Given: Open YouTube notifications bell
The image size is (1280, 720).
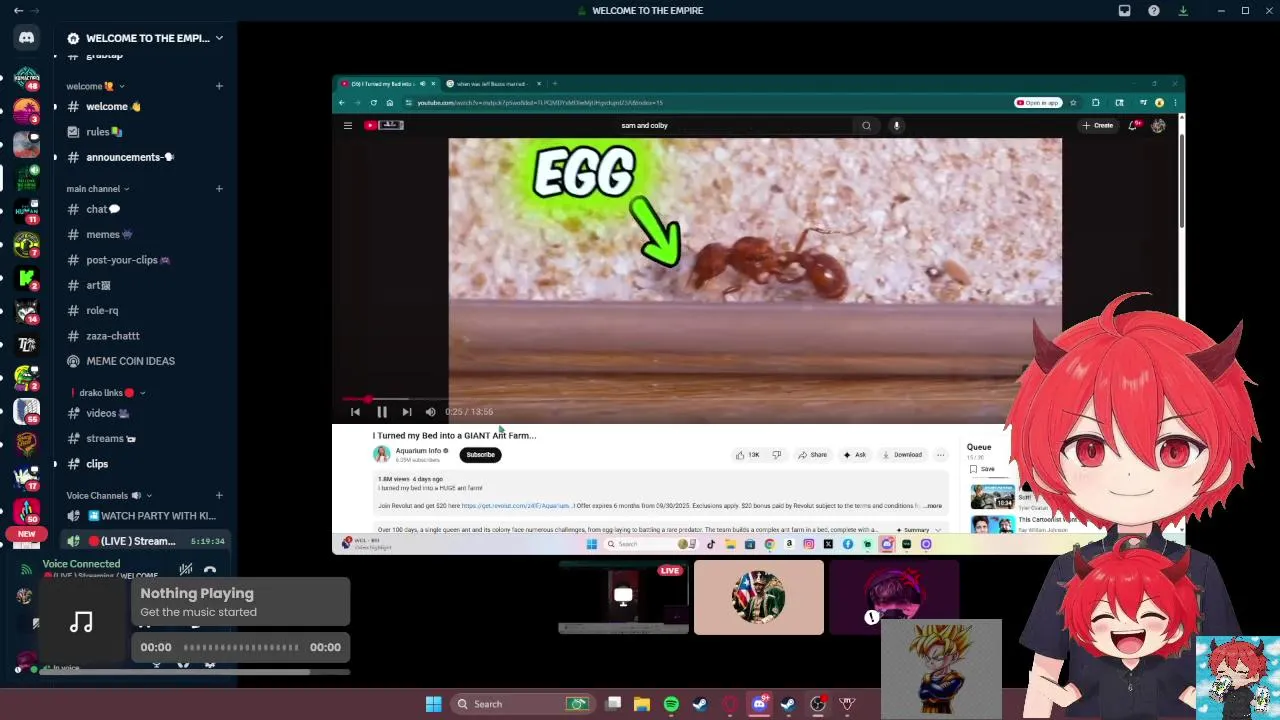Looking at the screenshot, I should point(1133,125).
